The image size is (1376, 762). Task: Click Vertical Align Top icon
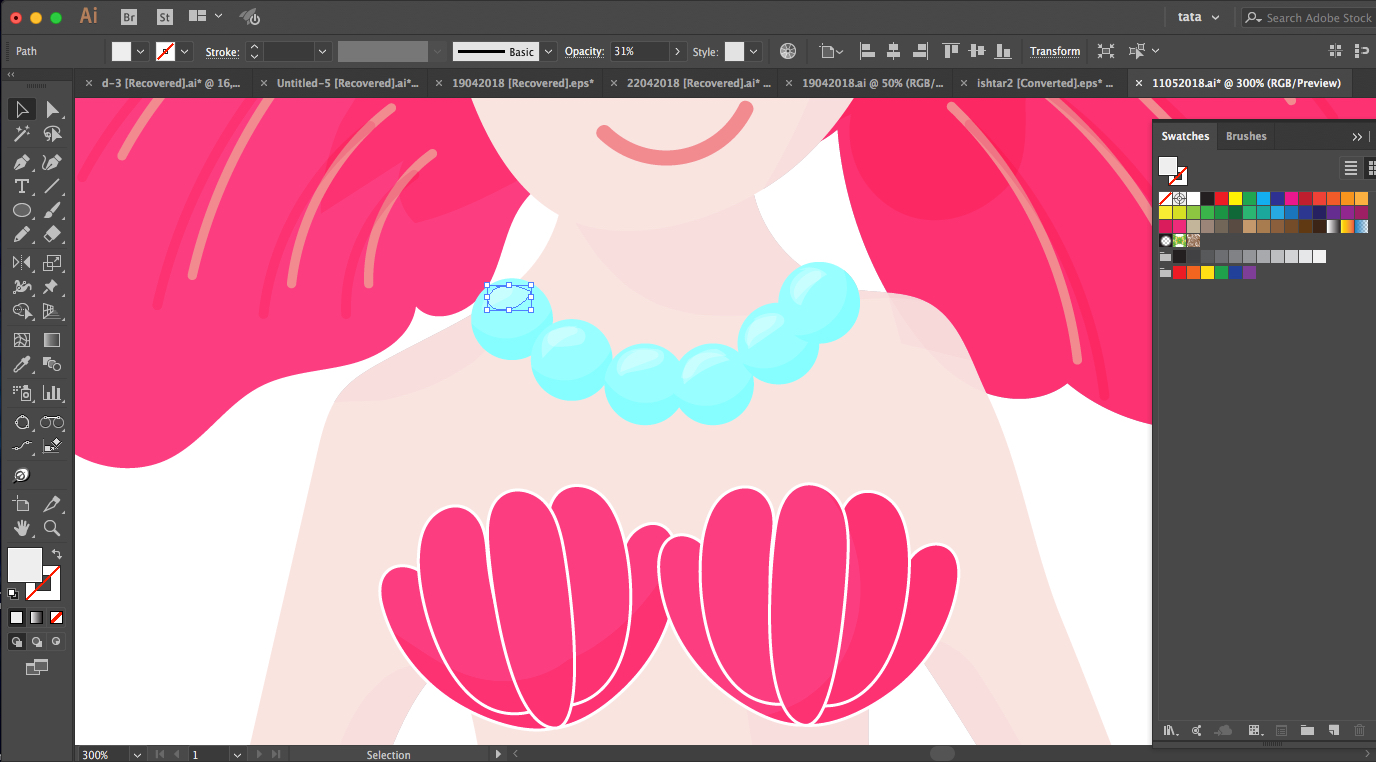tap(950, 51)
